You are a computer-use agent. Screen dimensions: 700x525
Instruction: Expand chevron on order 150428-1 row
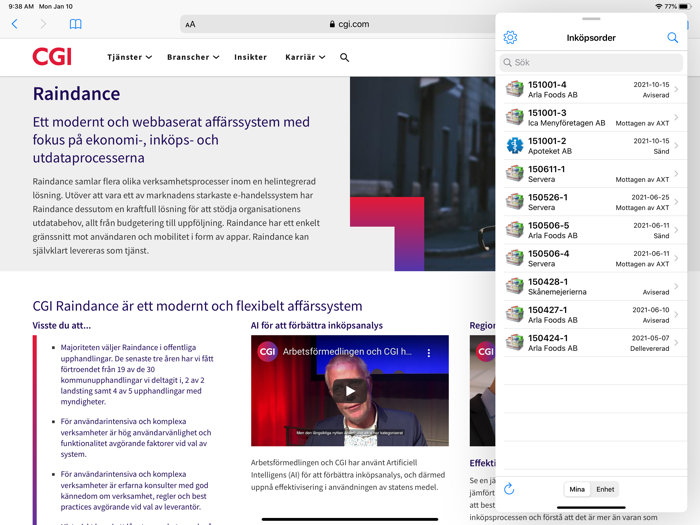(x=677, y=286)
